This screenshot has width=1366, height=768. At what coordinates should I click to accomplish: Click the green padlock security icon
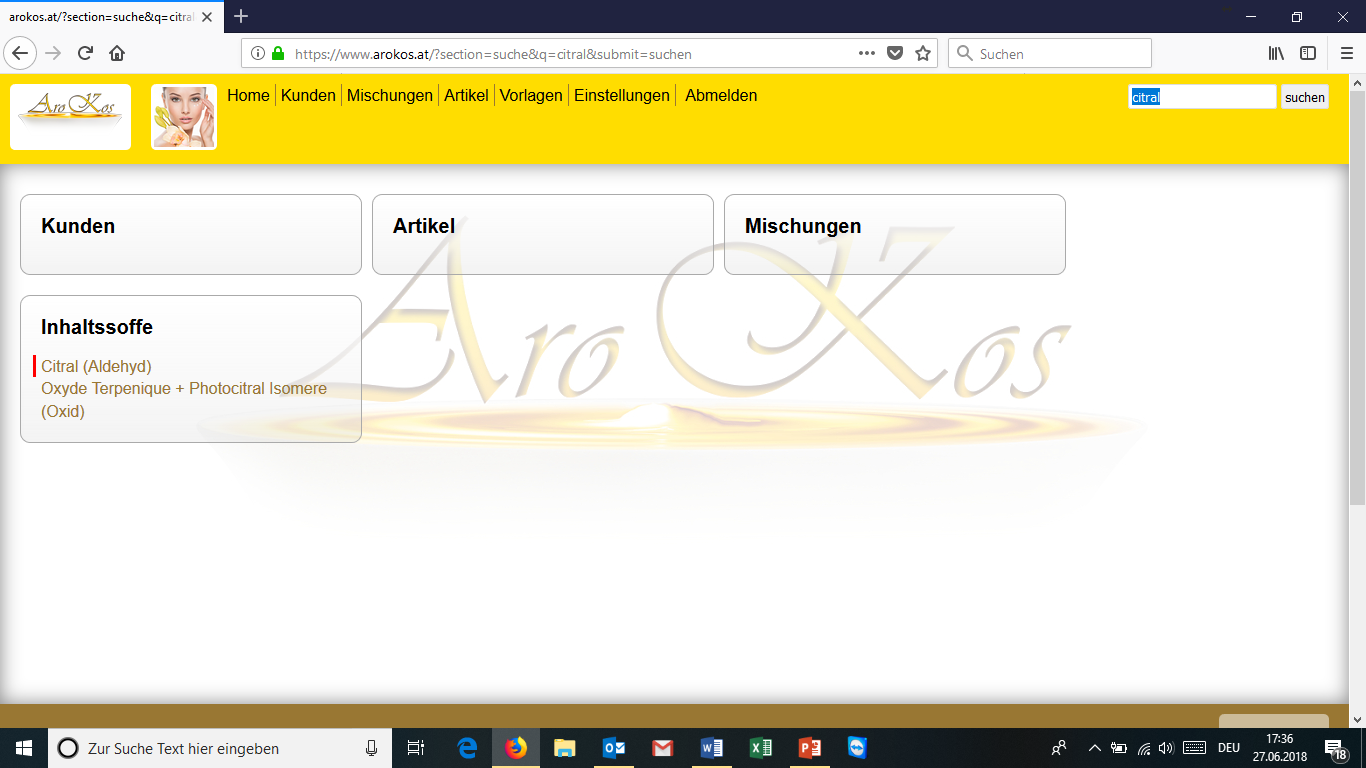(278, 54)
